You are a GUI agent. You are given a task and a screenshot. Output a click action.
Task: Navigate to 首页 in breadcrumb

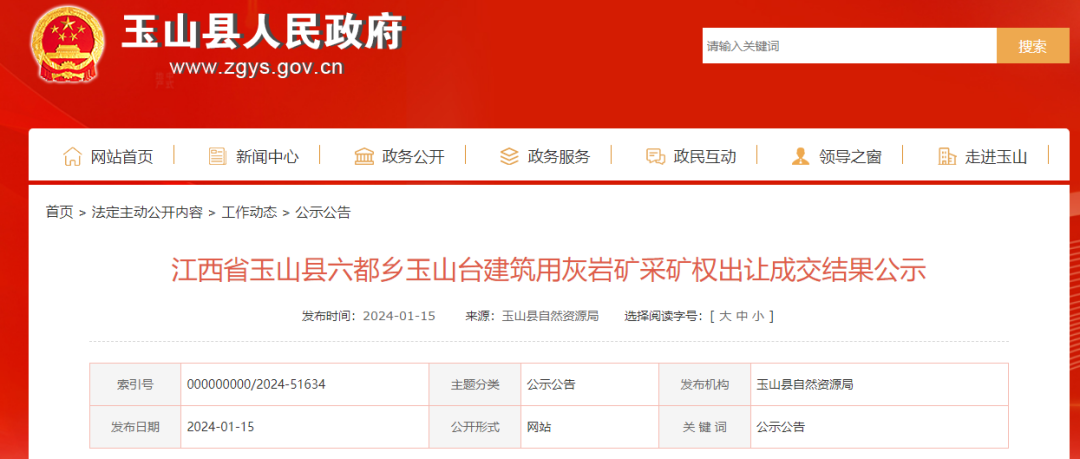click(59, 212)
